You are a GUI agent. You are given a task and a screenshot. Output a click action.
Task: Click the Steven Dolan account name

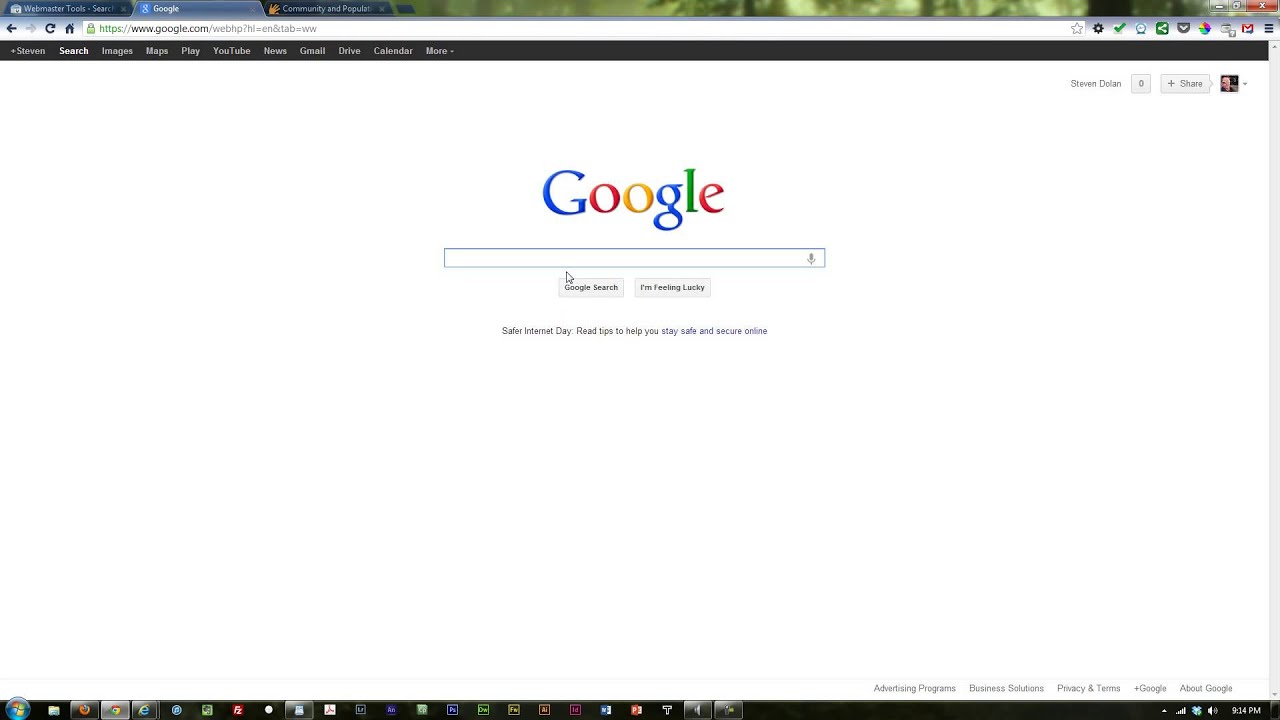tap(1096, 84)
